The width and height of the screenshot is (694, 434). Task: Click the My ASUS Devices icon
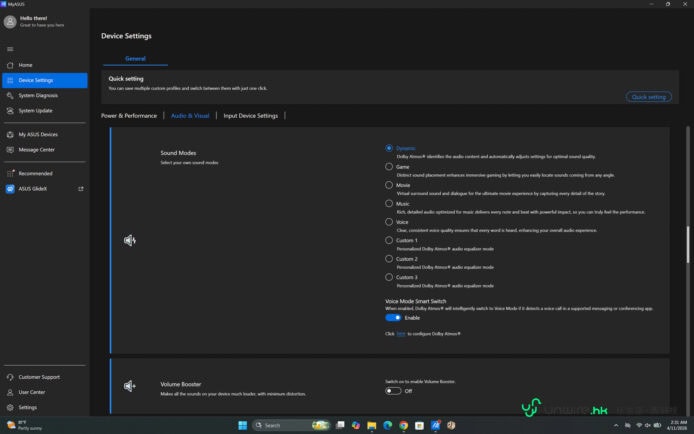(x=10, y=134)
